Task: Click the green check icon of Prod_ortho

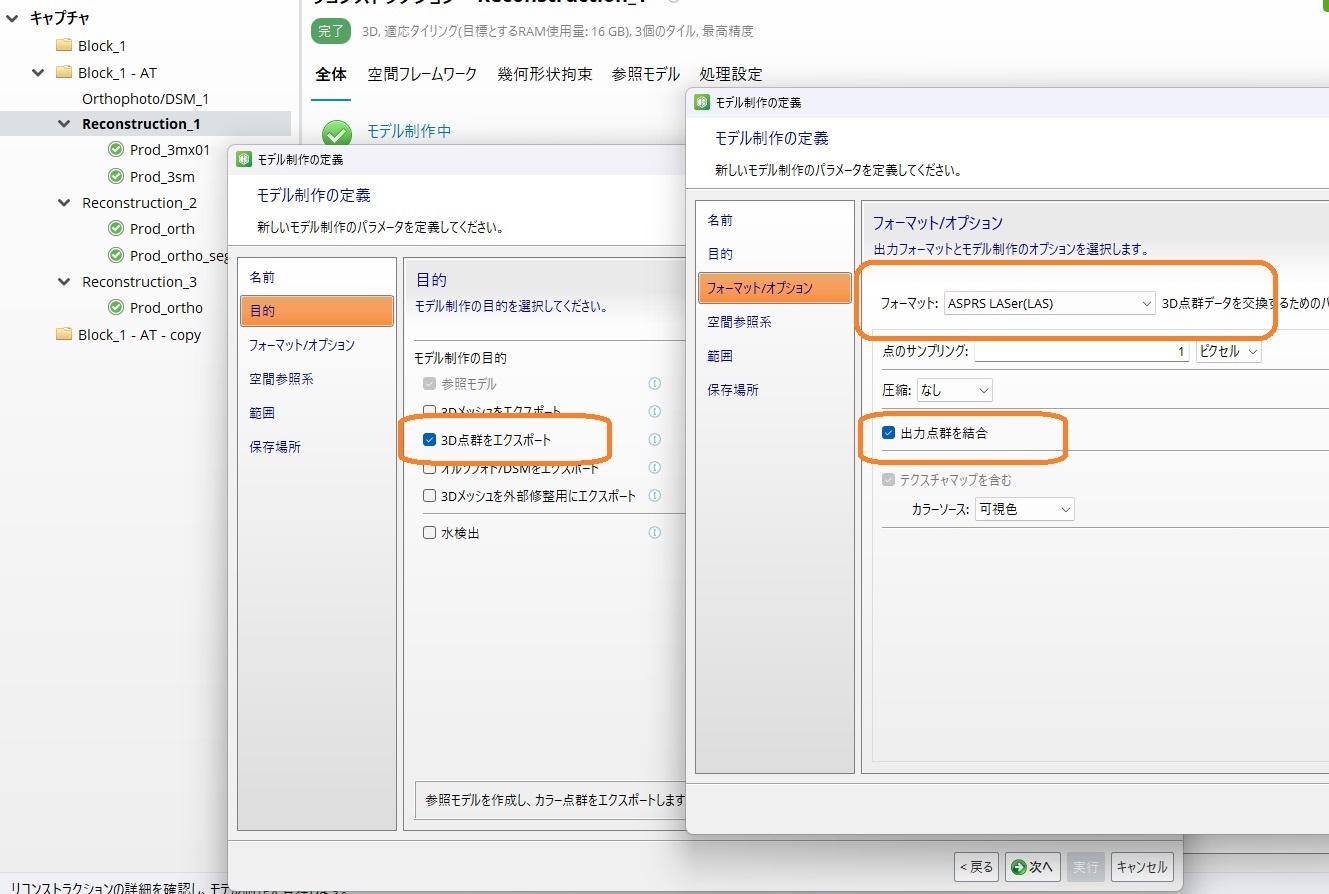Action: (x=116, y=308)
